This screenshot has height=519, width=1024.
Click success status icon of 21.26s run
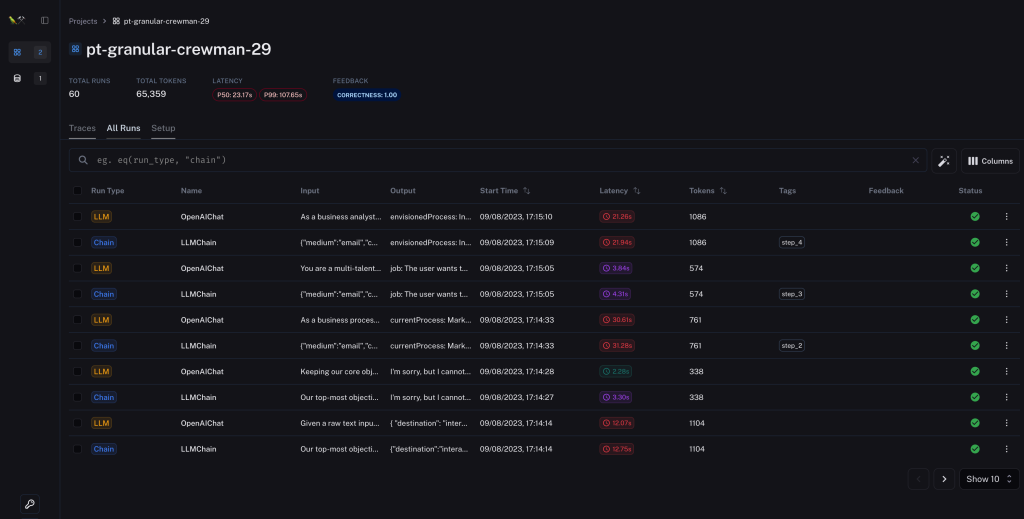point(974,216)
